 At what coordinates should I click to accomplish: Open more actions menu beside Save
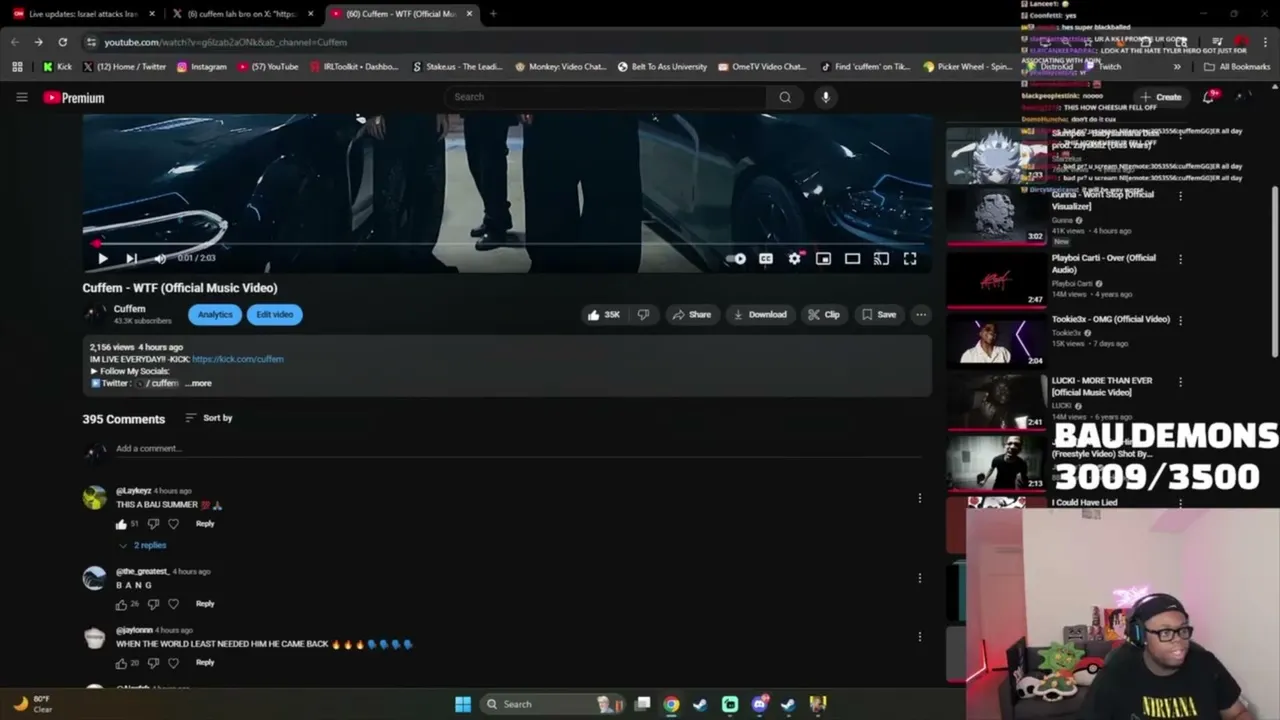(921, 314)
